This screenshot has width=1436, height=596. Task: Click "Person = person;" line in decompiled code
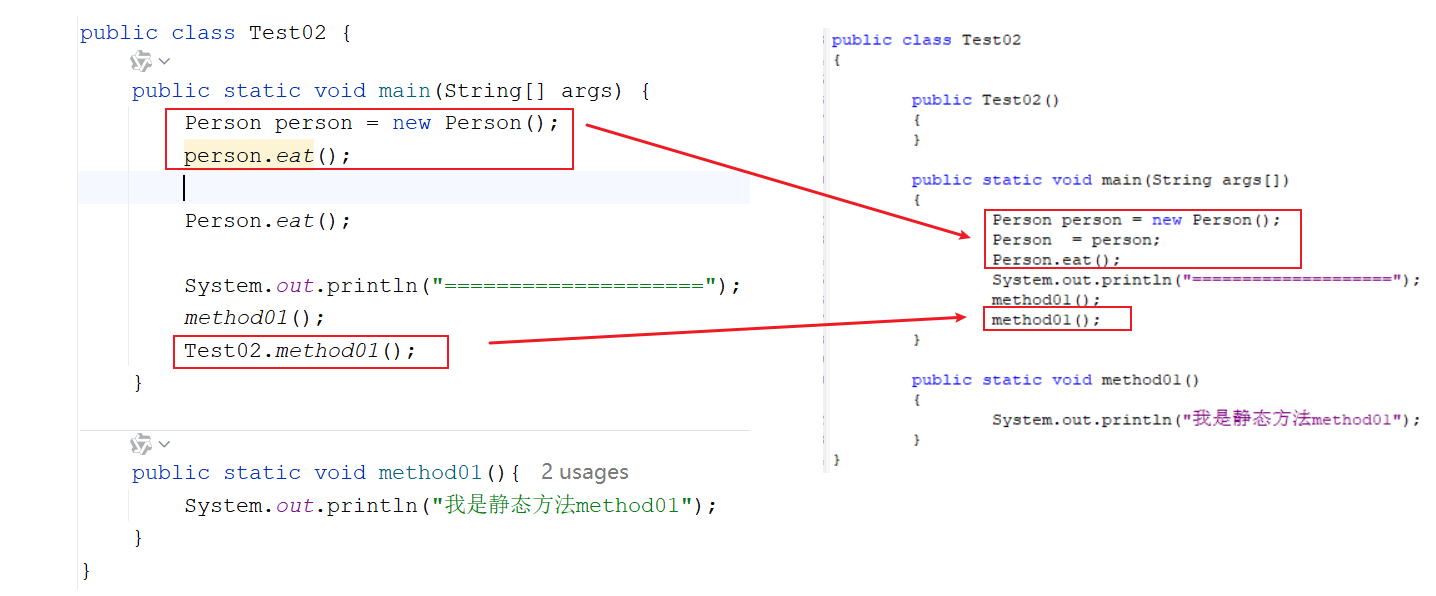[1076, 240]
